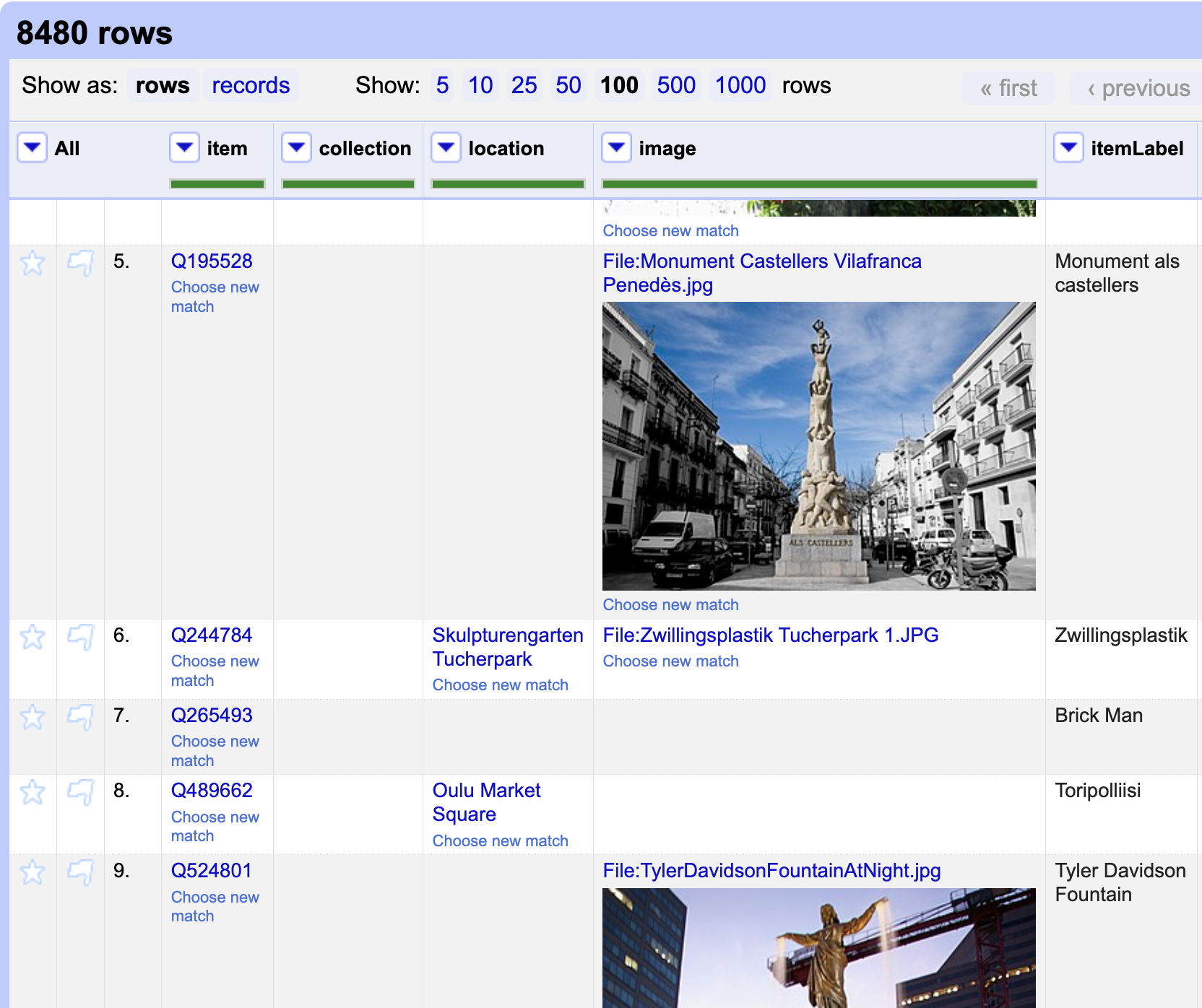Image resolution: width=1202 pixels, height=1008 pixels.
Task: Choose new match for Zwillingsplastik Tucherpark image
Action: click(670, 661)
